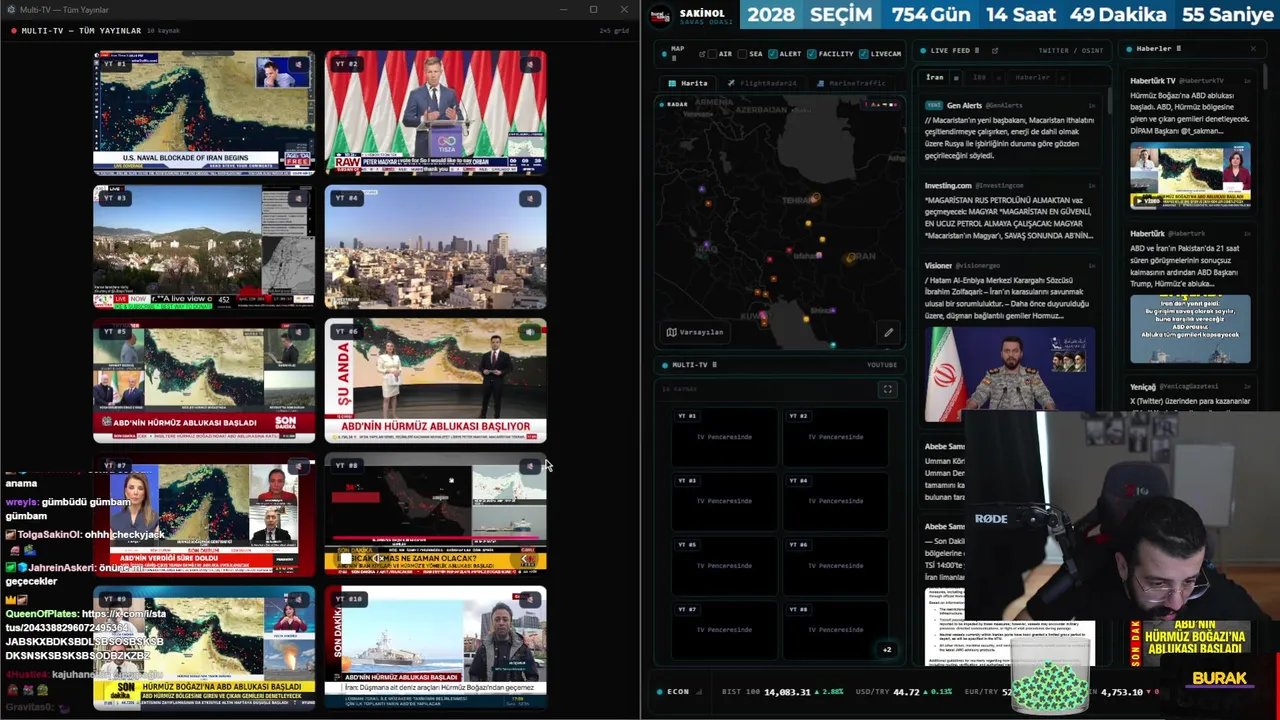The image size is (1280, 720).
Task: Enable the SEA layer checkbox
Action: 744,54
